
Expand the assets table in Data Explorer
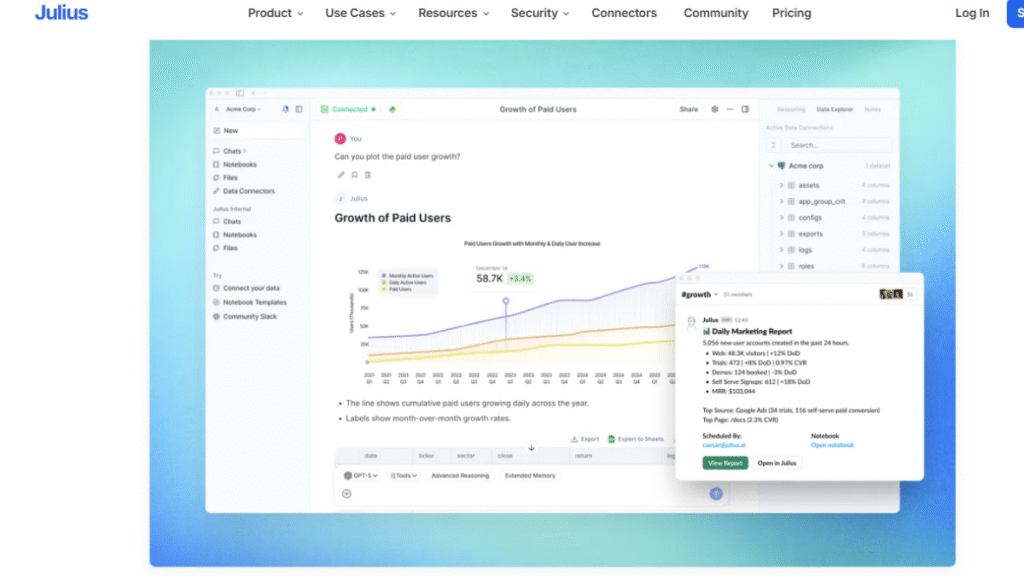(781, 186)
